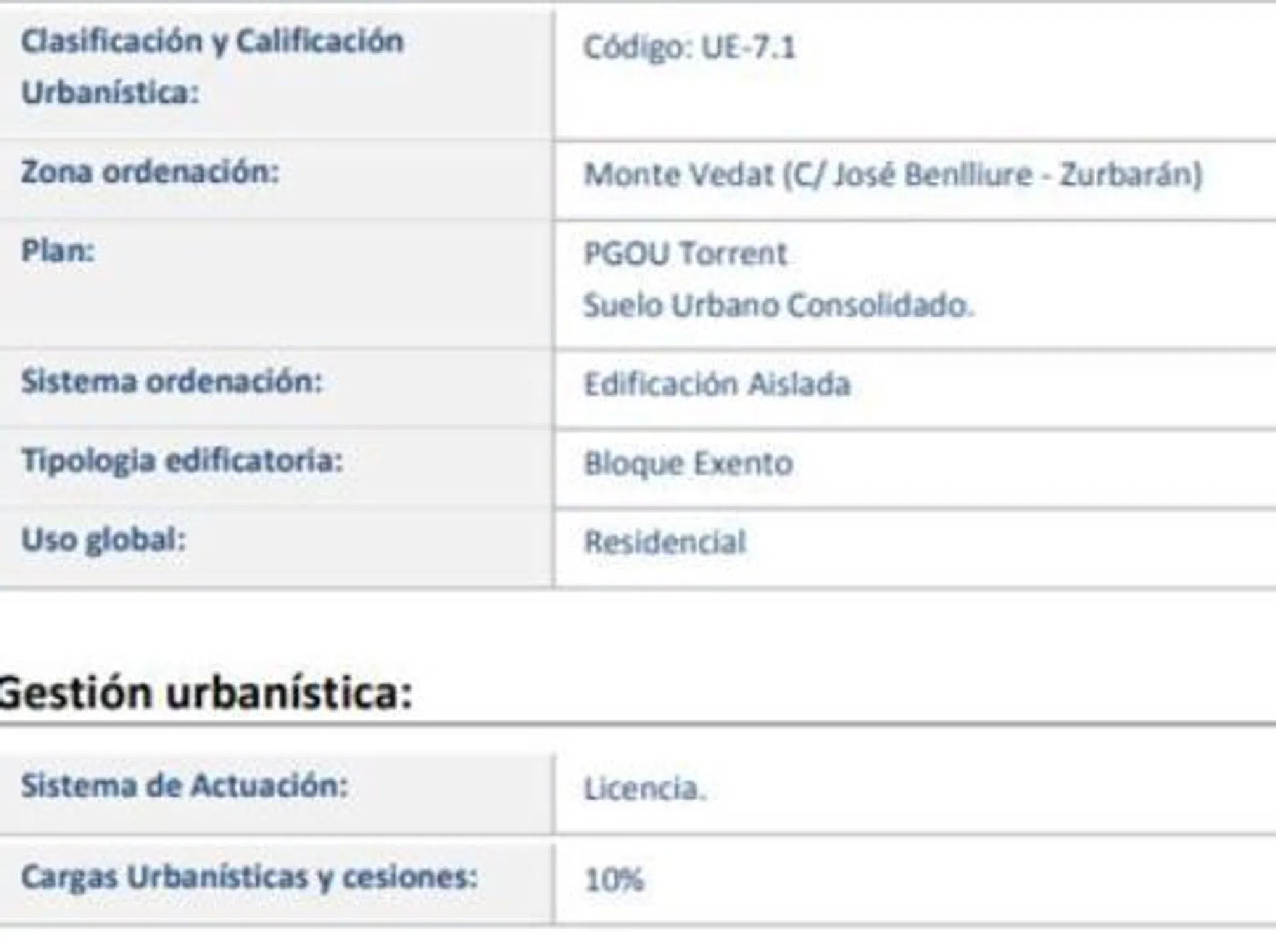Click the 'Uso global:' label

click(103, 539)
